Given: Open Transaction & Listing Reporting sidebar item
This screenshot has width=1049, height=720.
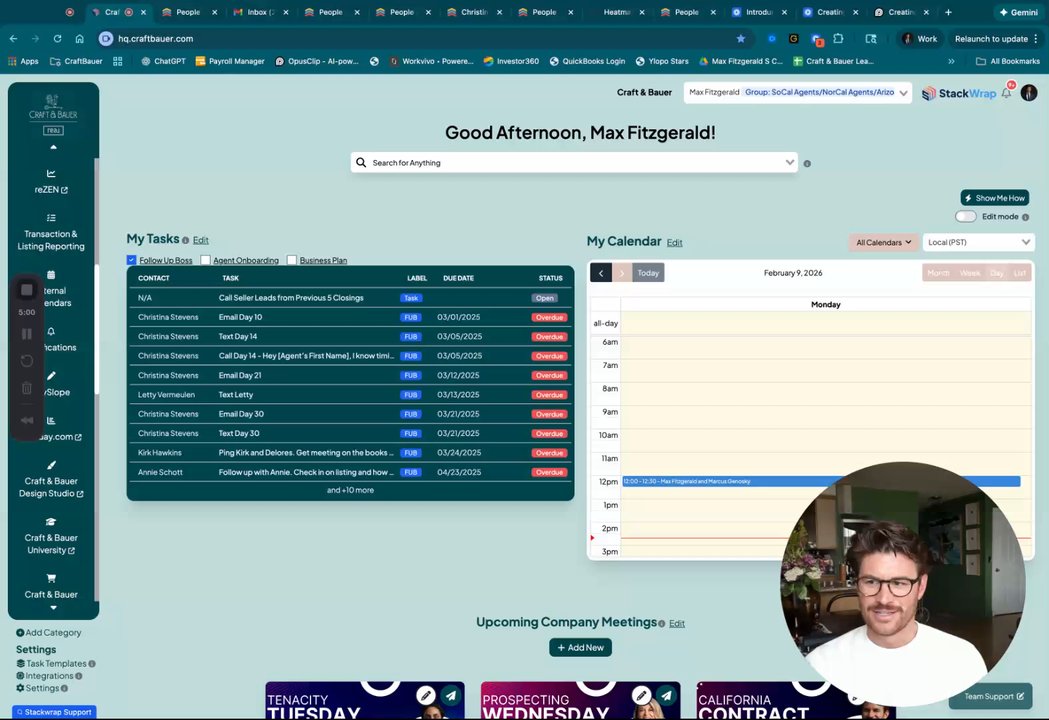Looking at the screenshot, I should (51, 233).
